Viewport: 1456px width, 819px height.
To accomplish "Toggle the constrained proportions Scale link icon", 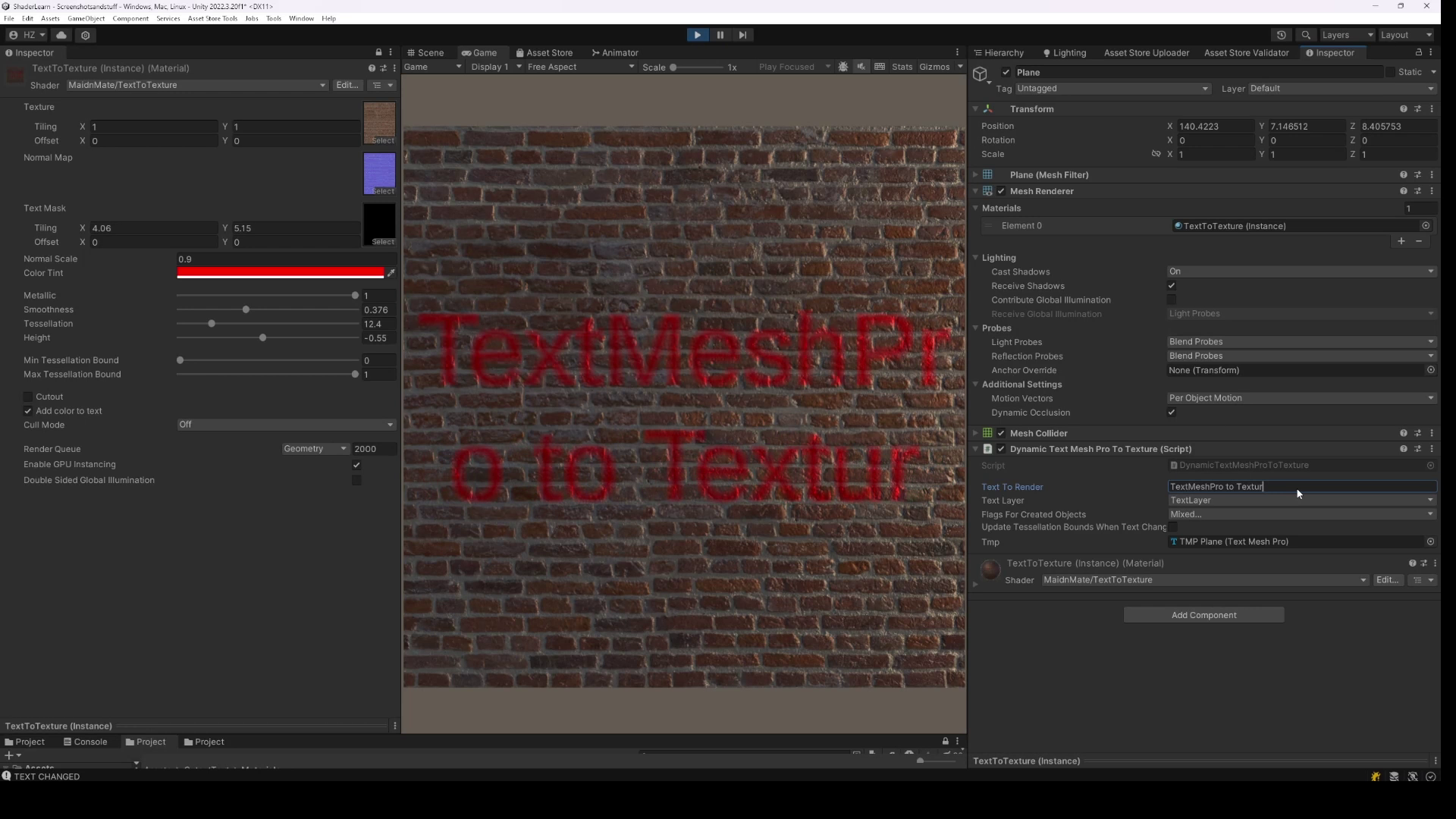I will point(1156,154).
